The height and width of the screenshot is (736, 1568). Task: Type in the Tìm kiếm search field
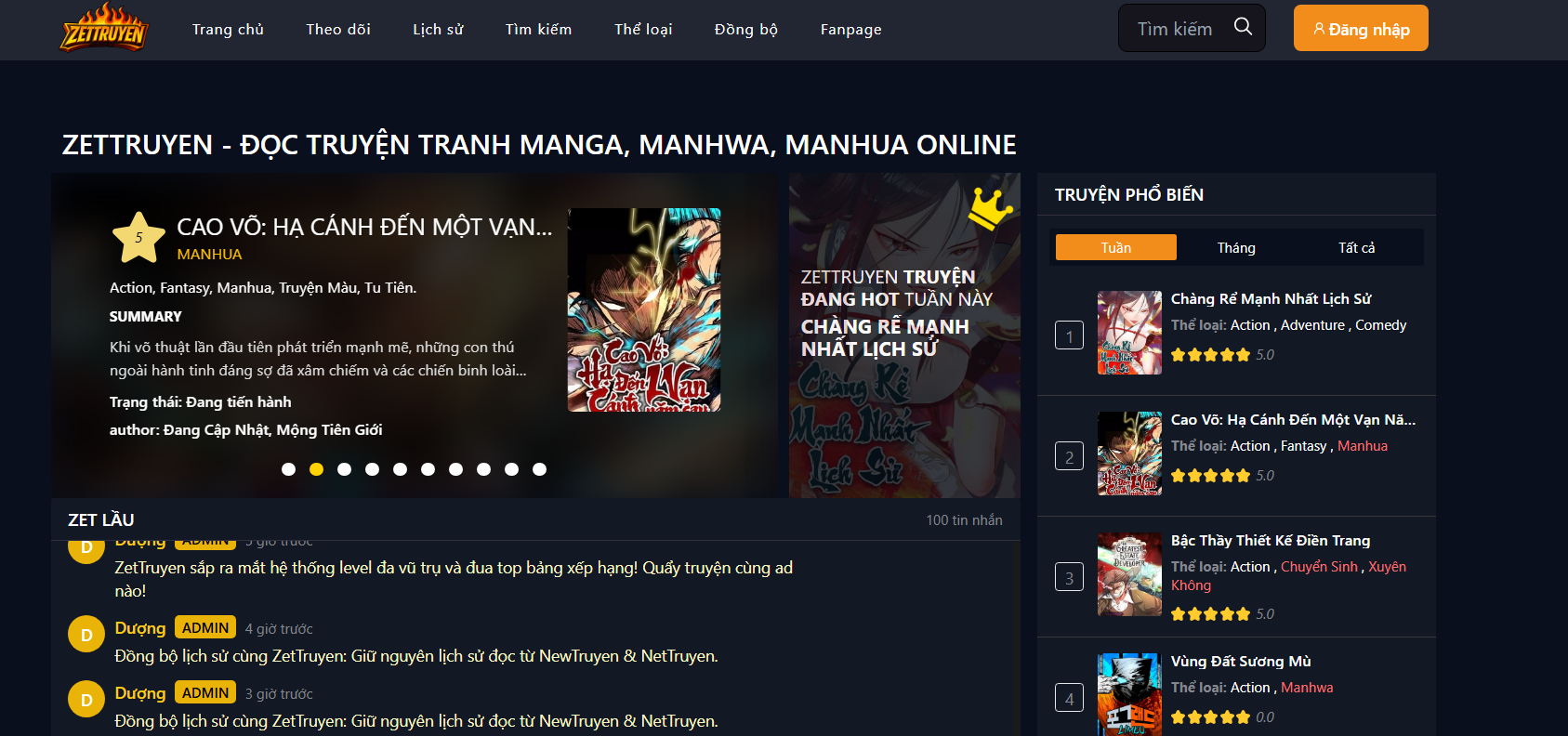tap(1176, 29)
